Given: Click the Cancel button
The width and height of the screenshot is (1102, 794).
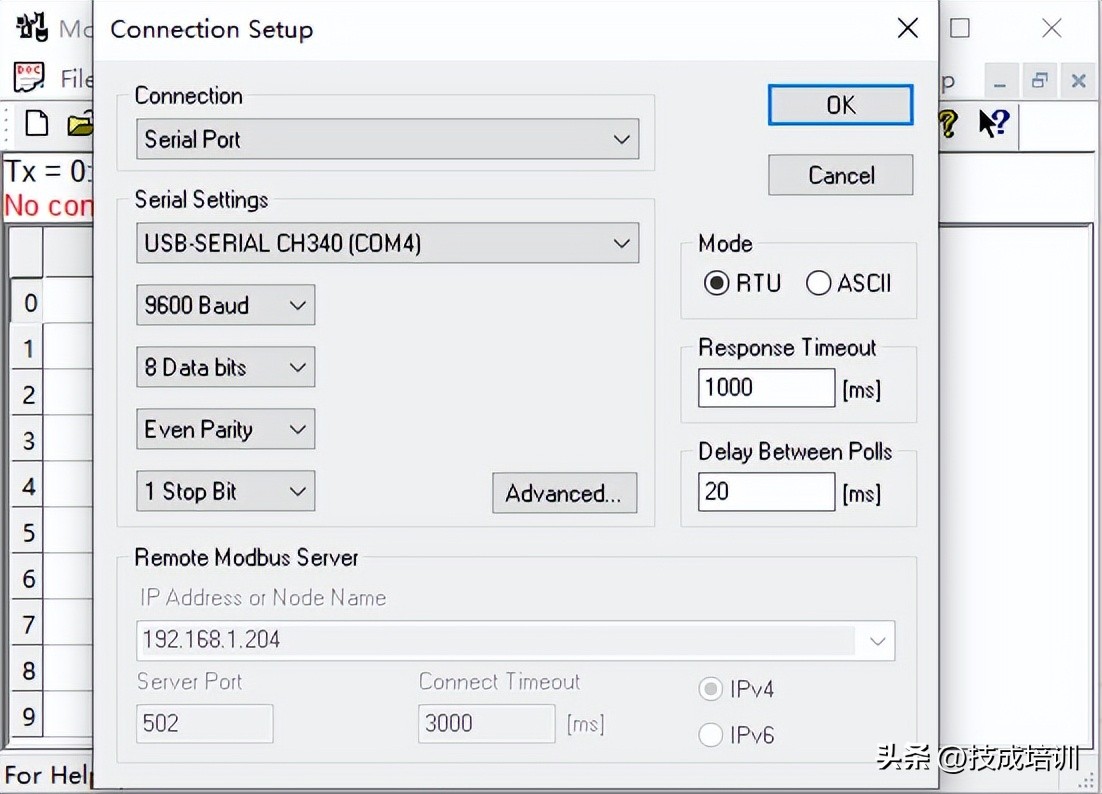Looking at the screenshot, I should (x=840, y=175).
